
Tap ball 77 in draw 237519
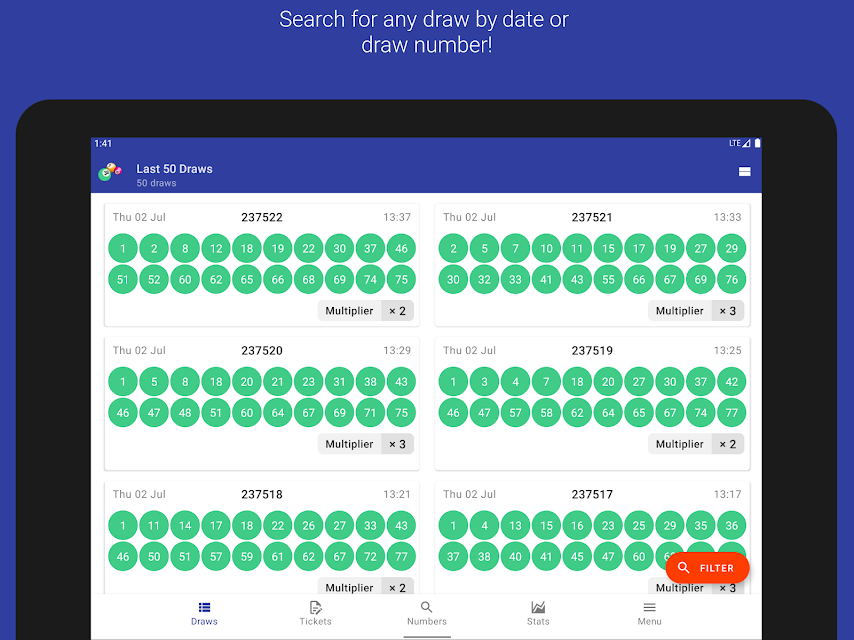[x=731, y=412]
